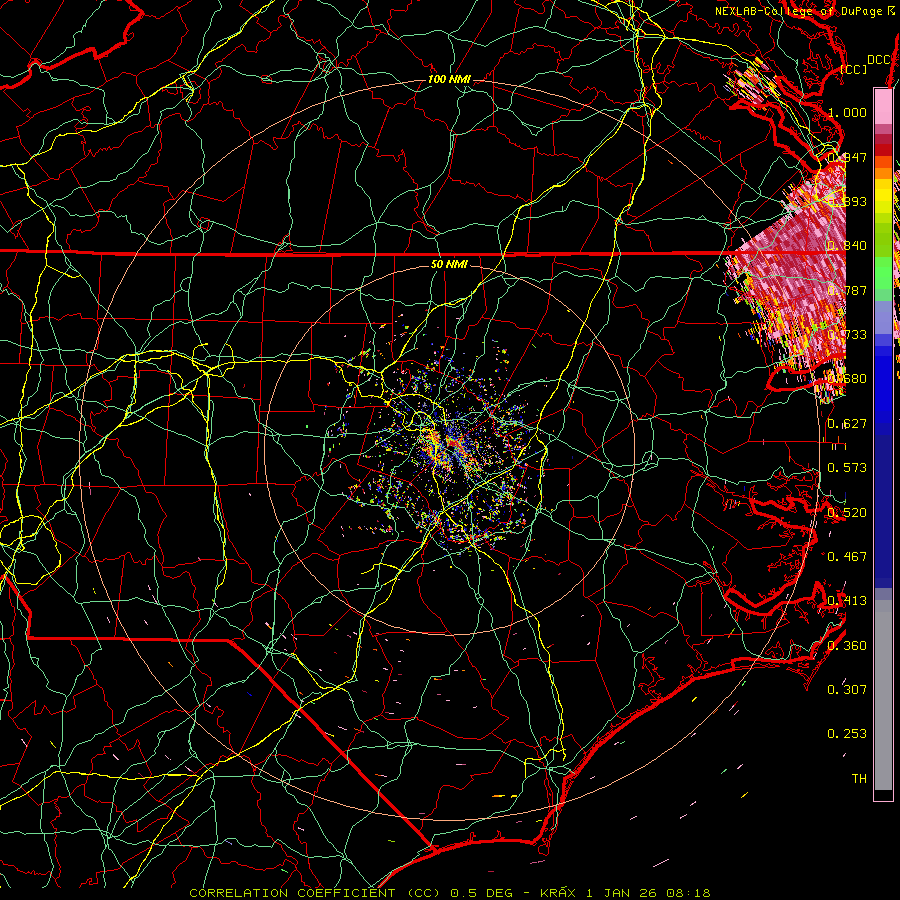900x900 pixels.
Task: Select the 0.733 legend value
Action: click(x=847, y=335)
